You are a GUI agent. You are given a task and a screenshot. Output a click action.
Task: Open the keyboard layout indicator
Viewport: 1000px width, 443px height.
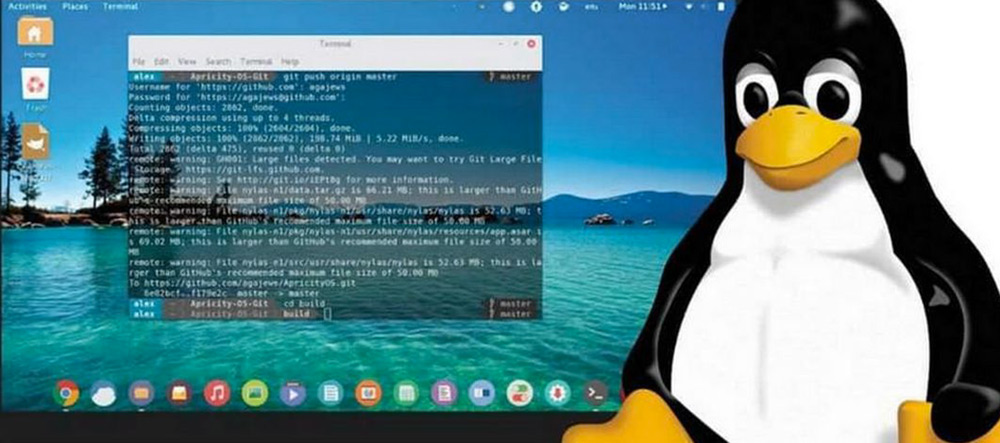coord(591,7)
